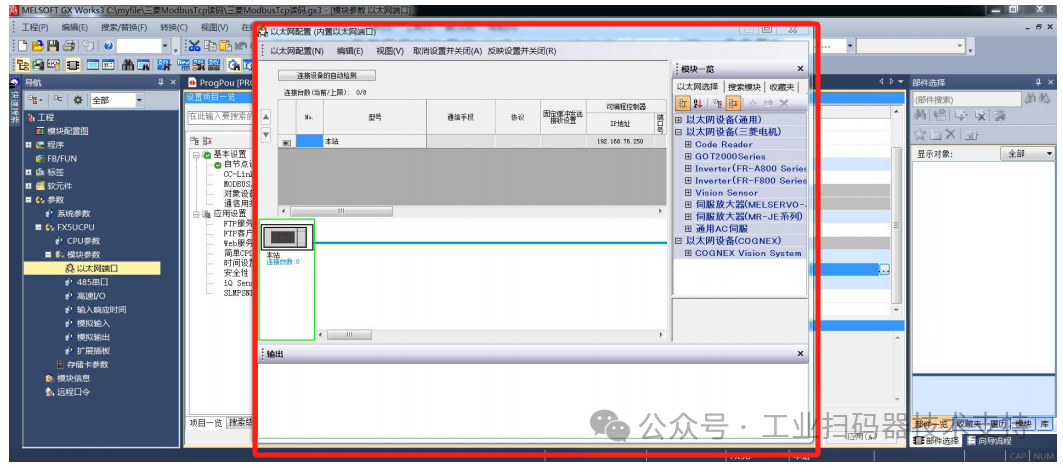Viewport: 1063px width, 469px height.
Task: Open 编辑(E) menu in Ethernet config window
Action: click(350, 51)
